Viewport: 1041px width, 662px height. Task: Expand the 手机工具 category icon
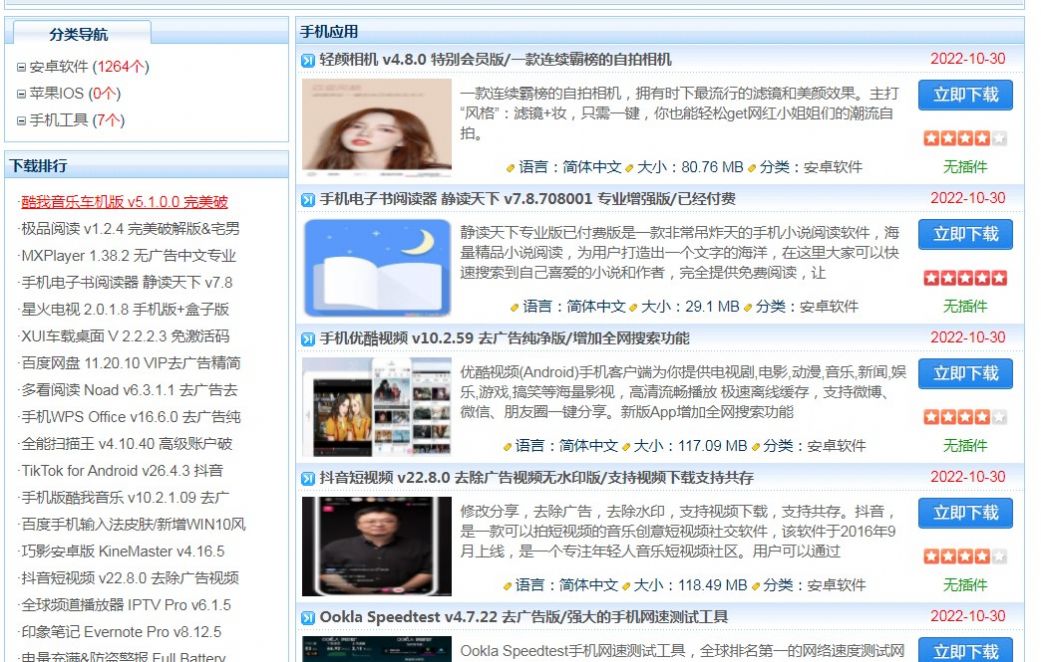(x=21, y=121)
